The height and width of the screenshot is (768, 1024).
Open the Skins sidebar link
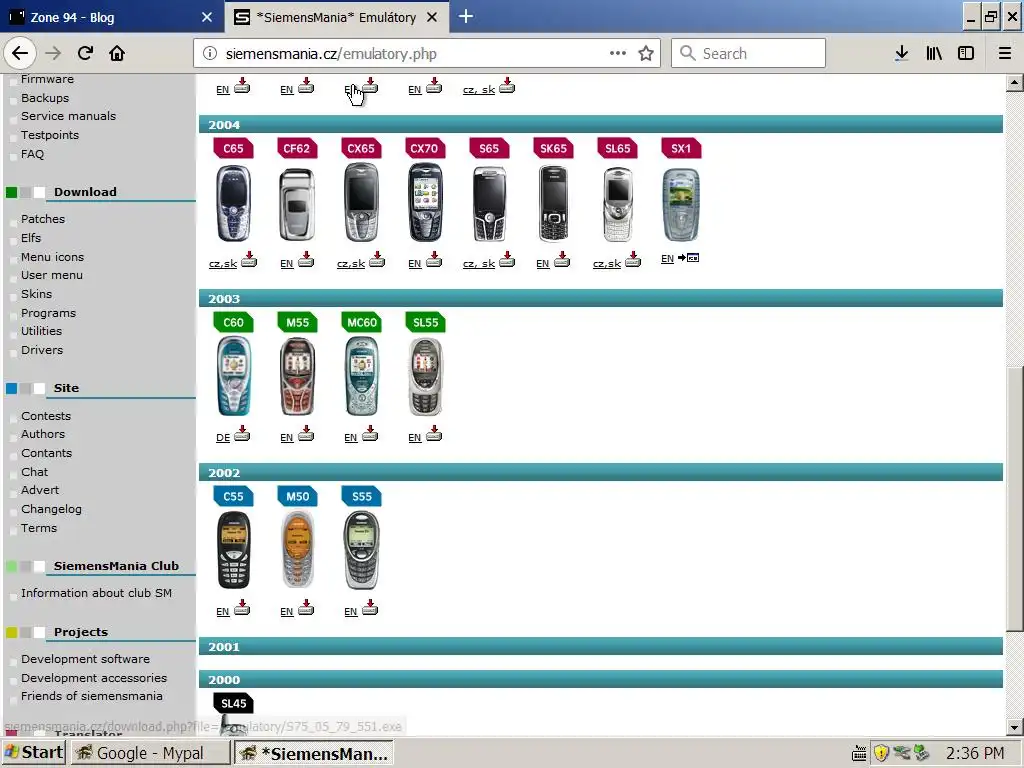[x=36, y=294]
